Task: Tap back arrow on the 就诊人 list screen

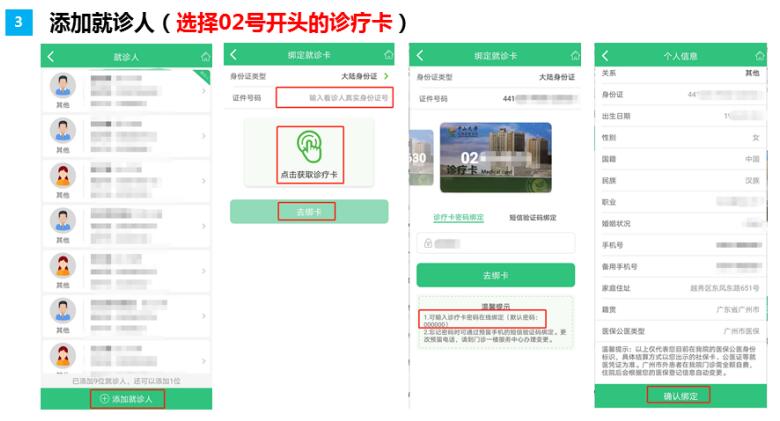Action: click(x=51, y=56)
